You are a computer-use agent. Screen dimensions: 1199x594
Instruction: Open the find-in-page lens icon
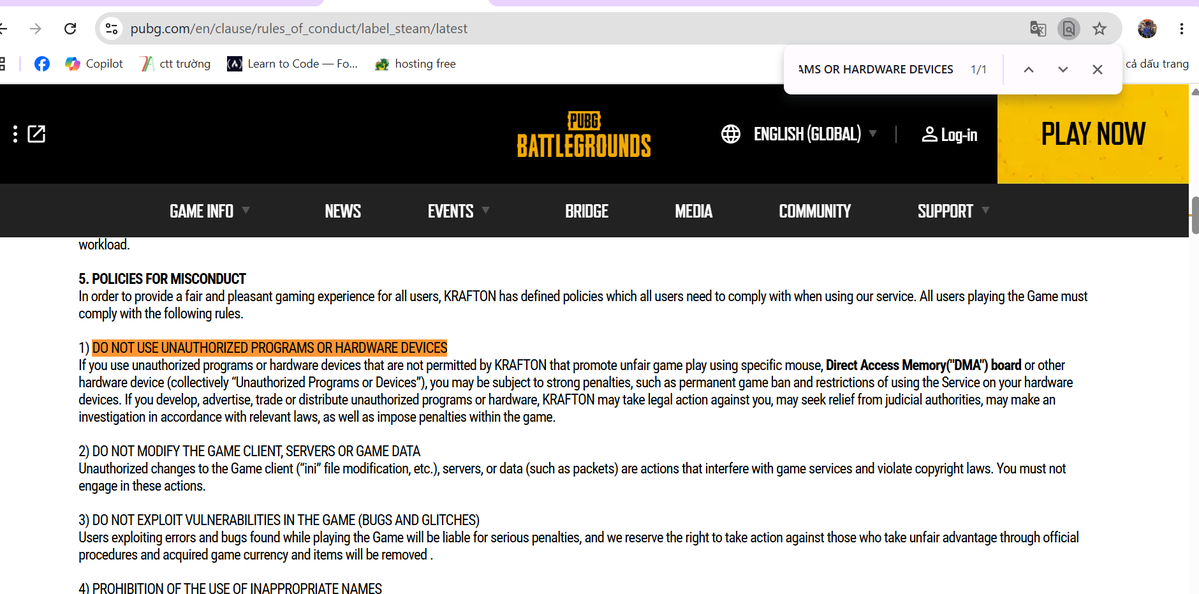click(1068, 29)
